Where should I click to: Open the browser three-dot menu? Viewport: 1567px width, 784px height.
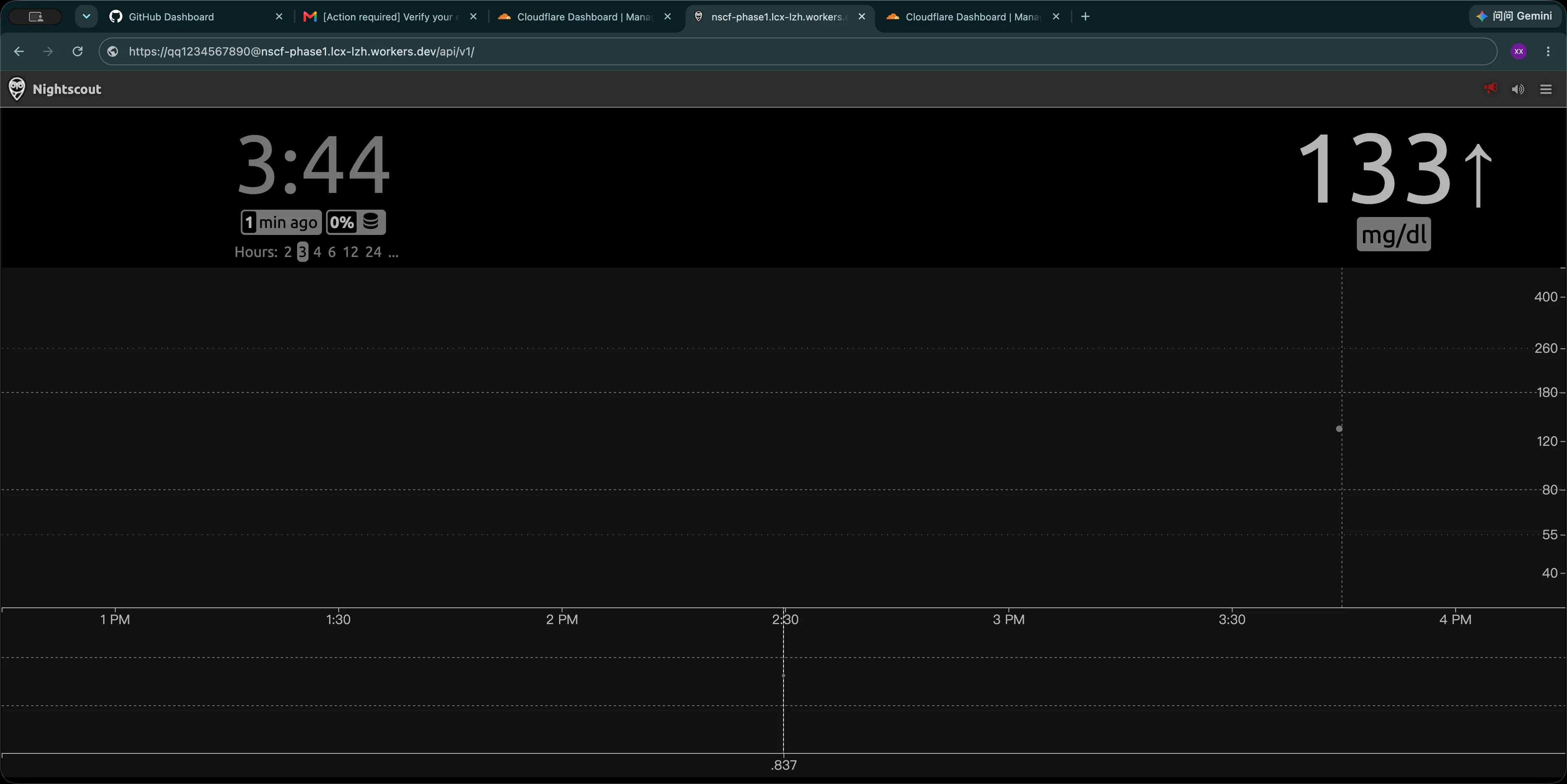click(x=1548, y=52)
